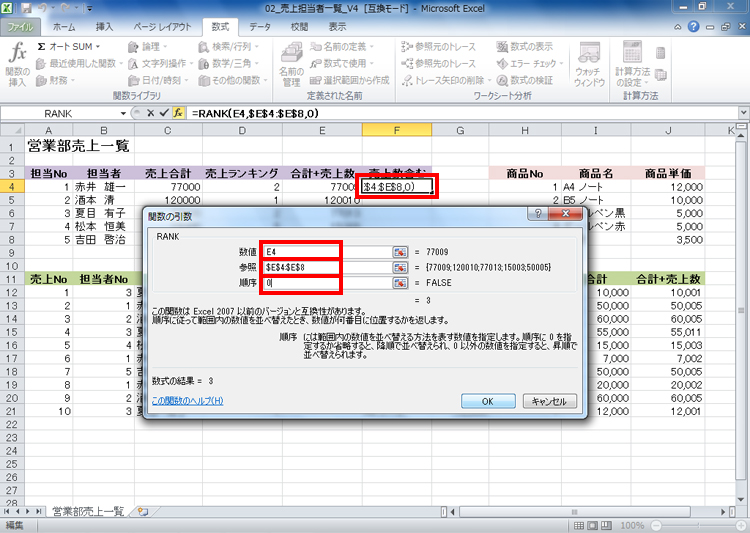Image resolution: width=750 pixels, height=533 pixels.
Task: Minimize the ribbon with the caret icon
Action: [678, 27]
